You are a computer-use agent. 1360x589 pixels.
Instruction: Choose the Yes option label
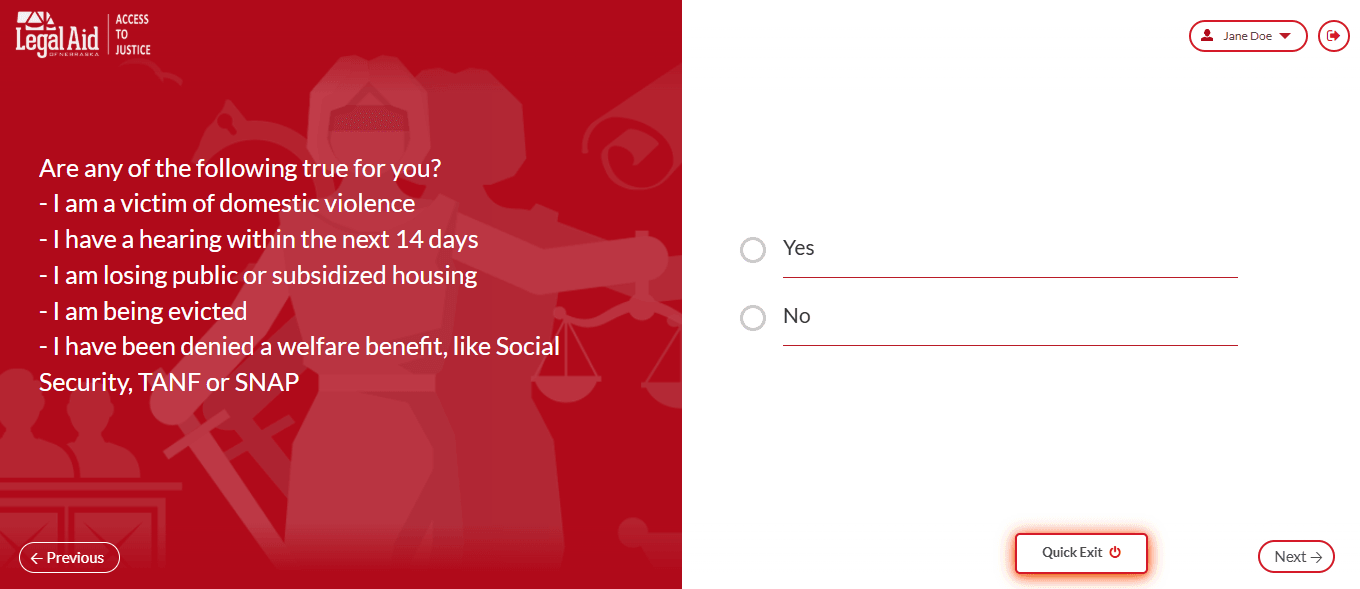point(798,248)
